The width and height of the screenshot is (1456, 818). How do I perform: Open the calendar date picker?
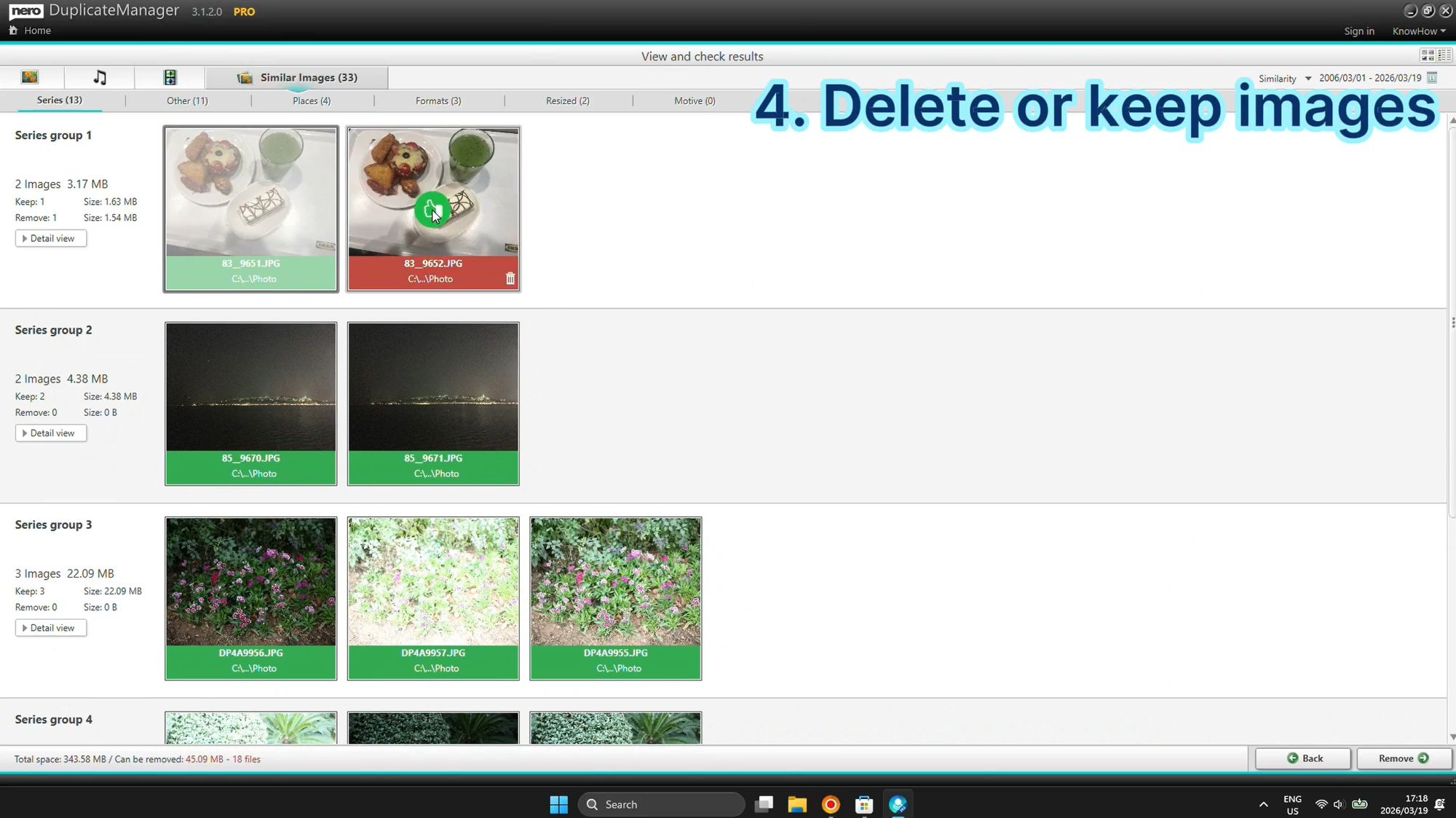1432,77
